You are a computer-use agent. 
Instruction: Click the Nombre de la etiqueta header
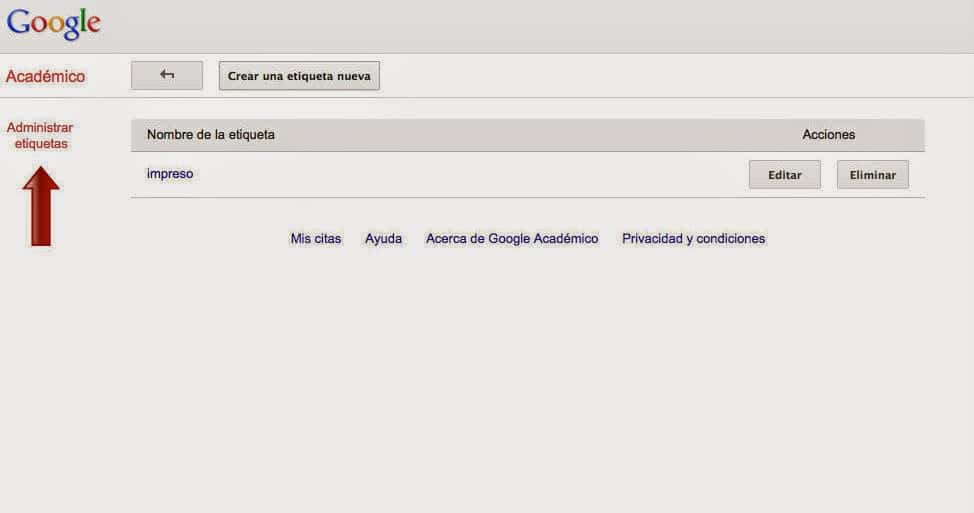[x=211, y=135]
